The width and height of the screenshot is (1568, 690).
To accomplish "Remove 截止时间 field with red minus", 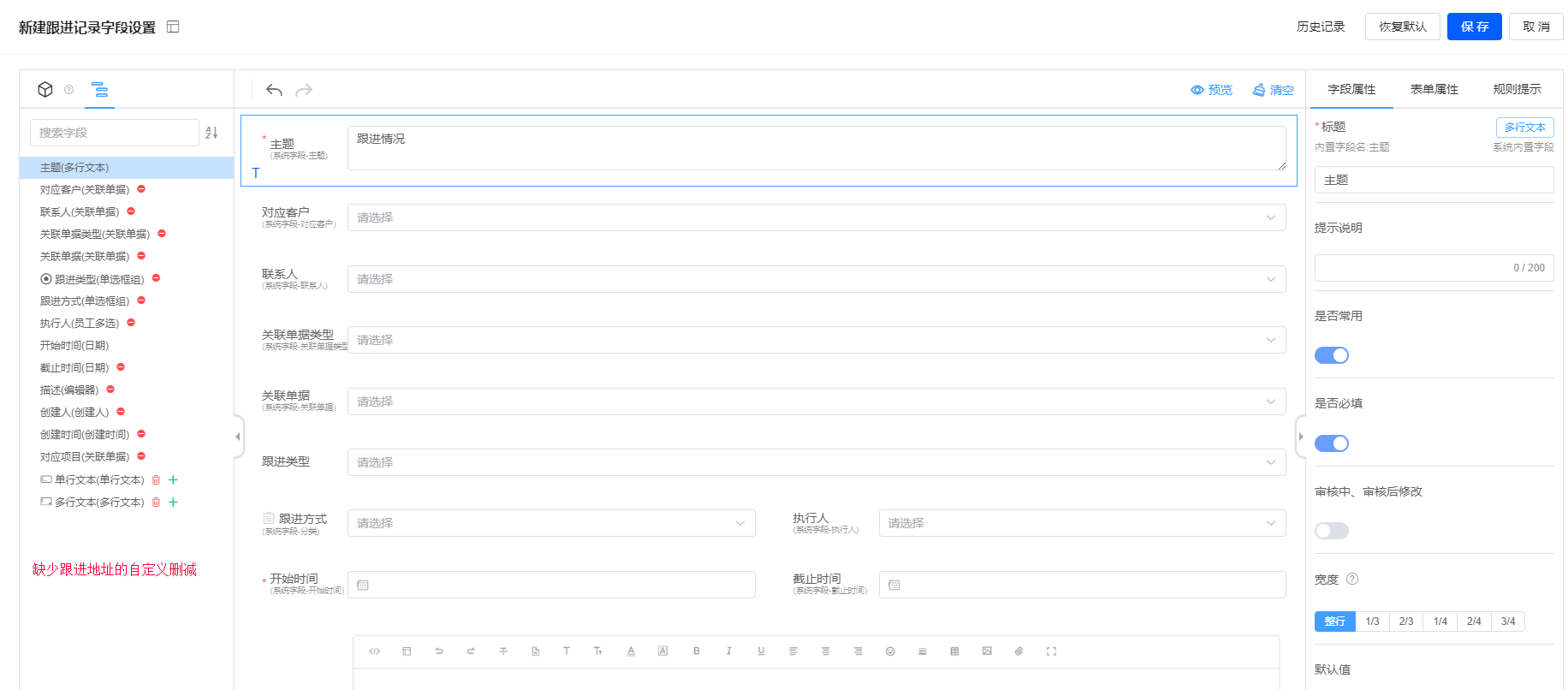I will (x=121, y=367).
